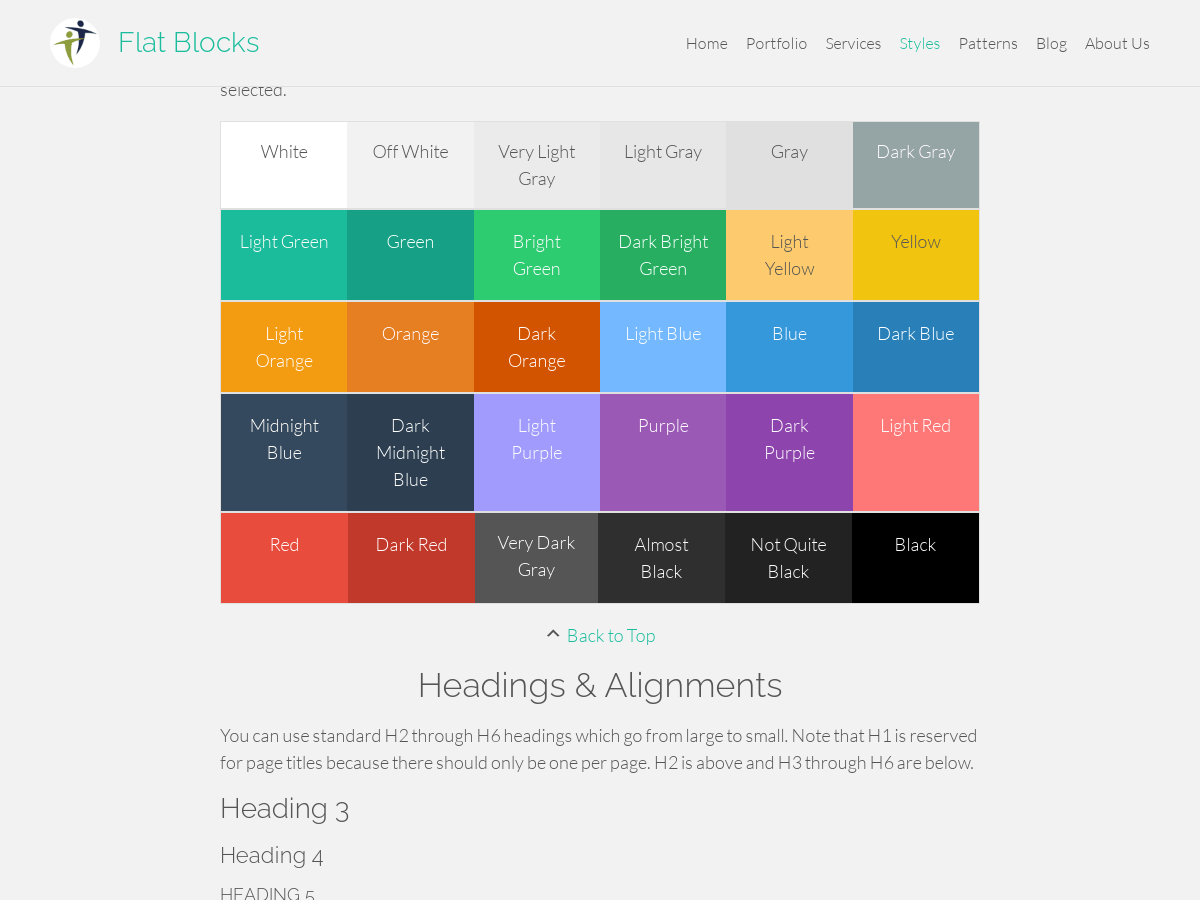Pick the Light Yellow swatch

pos(789,255)
